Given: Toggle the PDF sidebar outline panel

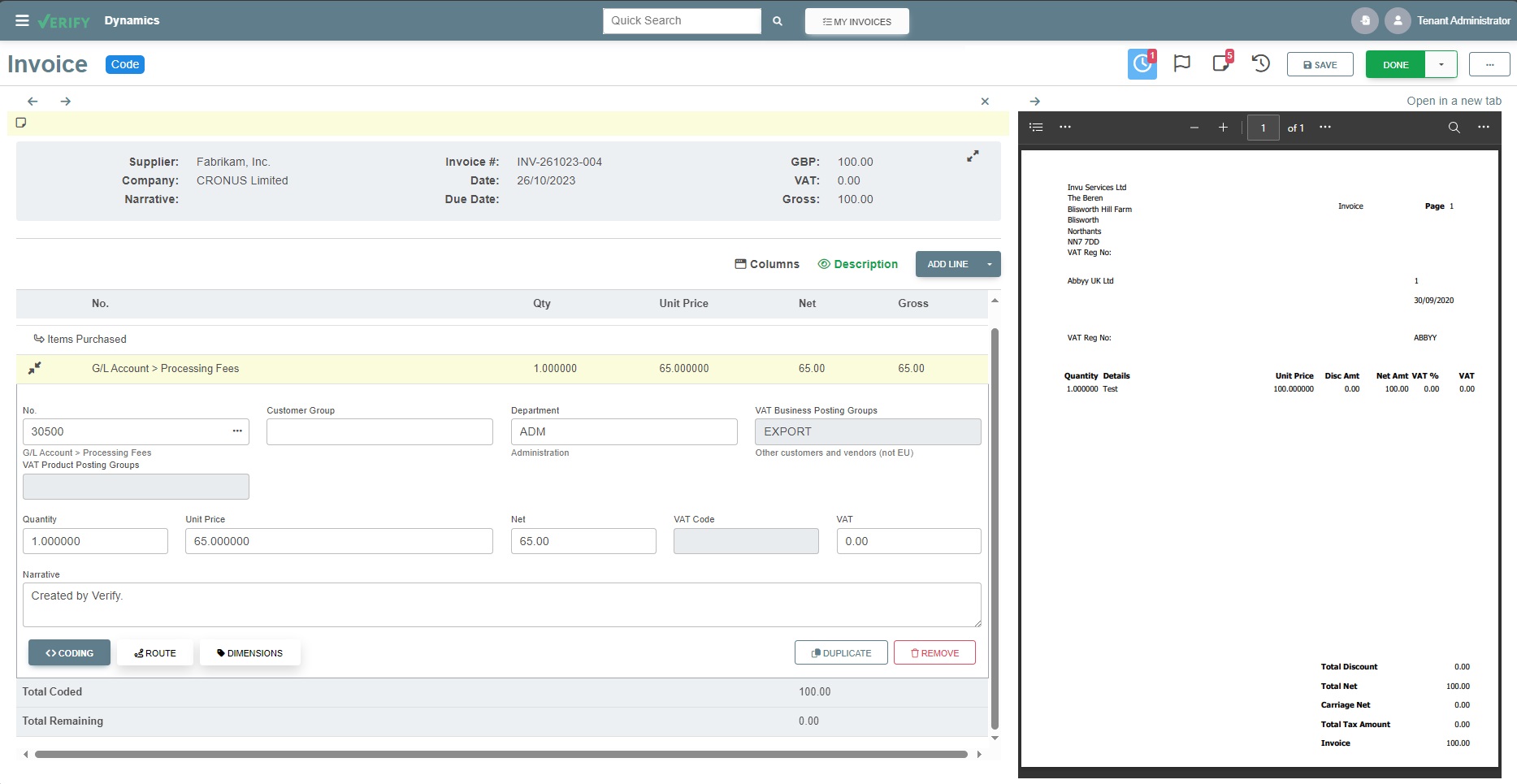Looking at the screenshot, I should click(1036, 128).
